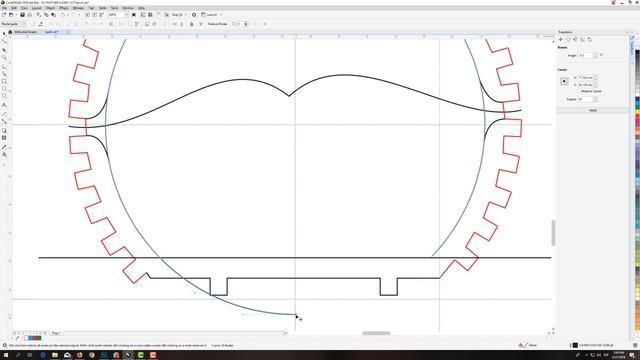This screenshot has width=640, height=360.
Task: Click the Open file icon
Action: click(x=11, y=15)
